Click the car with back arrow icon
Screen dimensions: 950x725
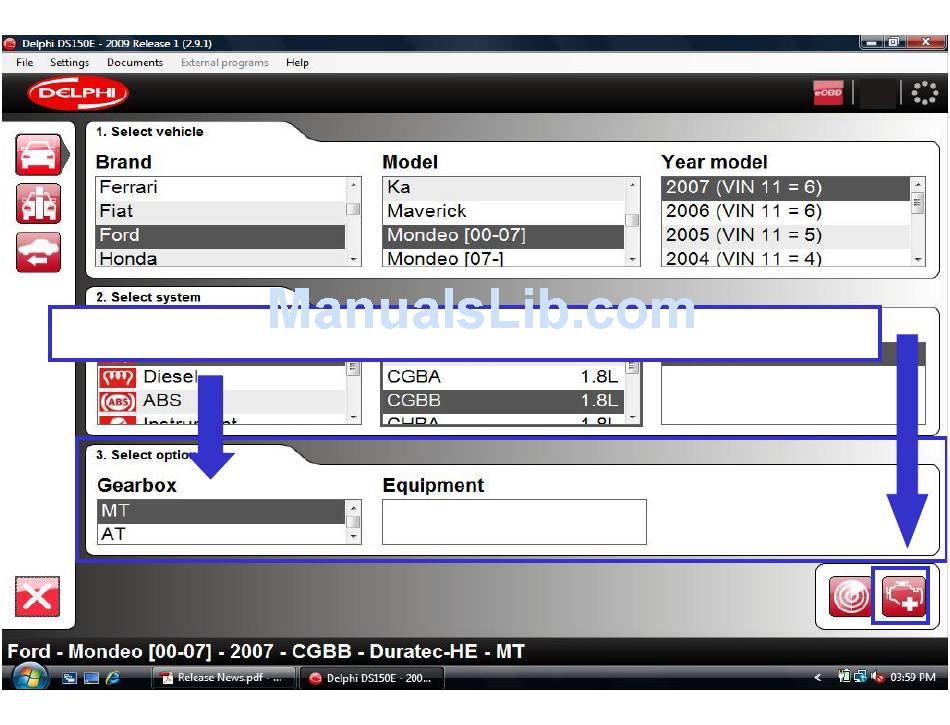click(x=39, y=252)
